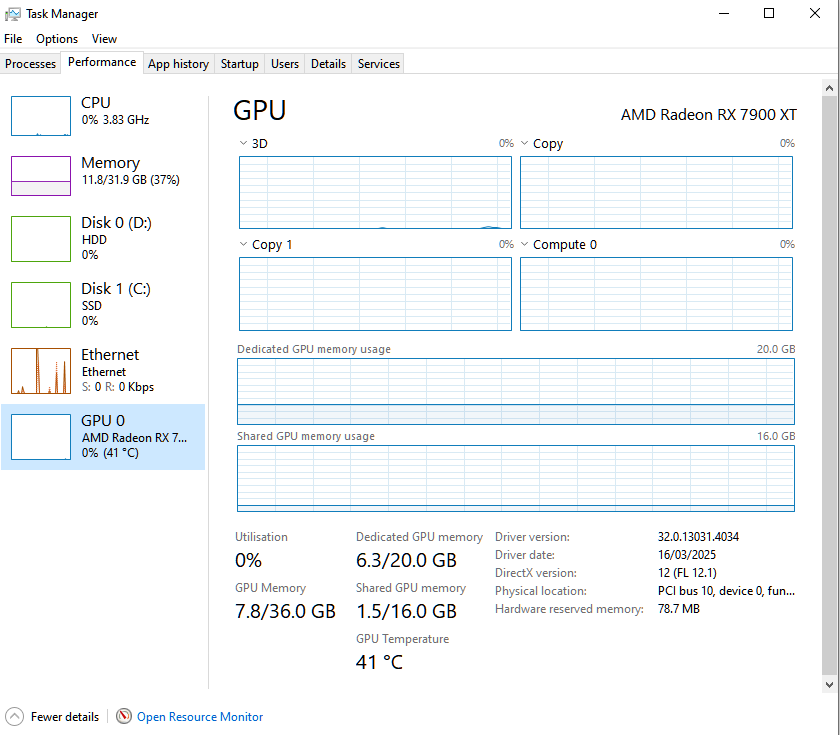Screen dimensions: 840x735
Task: Click the 3D engine usage graph
Action: coord(375,192)
